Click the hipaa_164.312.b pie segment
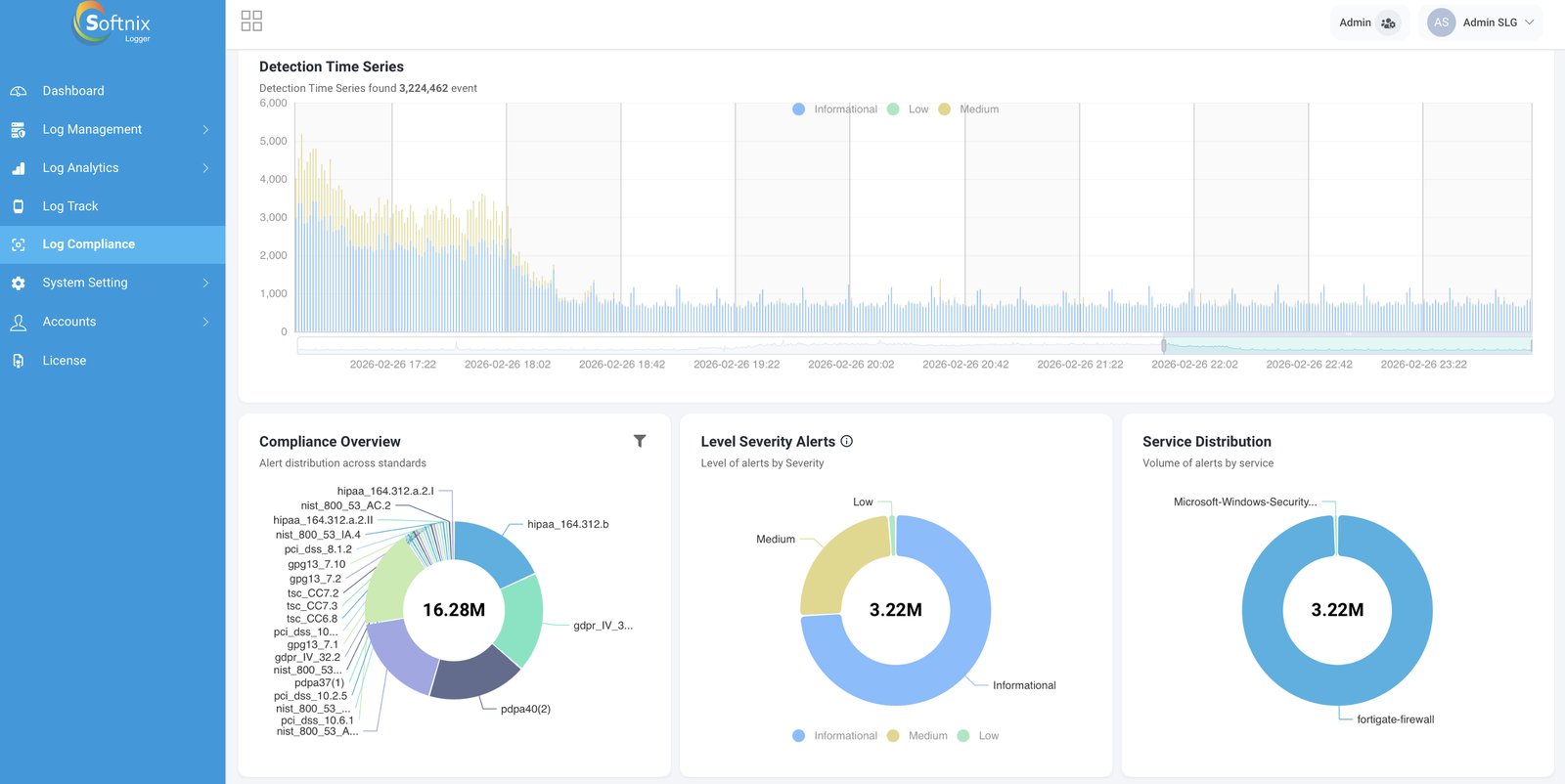1565x784 pixels. tap(496, 551)
